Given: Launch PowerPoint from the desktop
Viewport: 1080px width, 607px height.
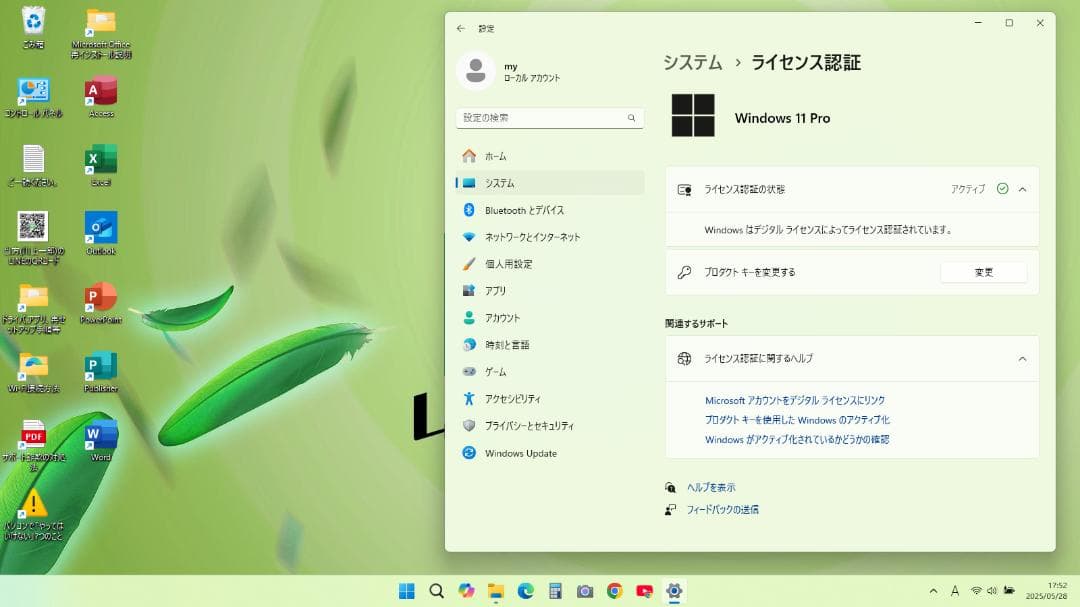Looking at the screenshot, I should (x=101, y=302).
